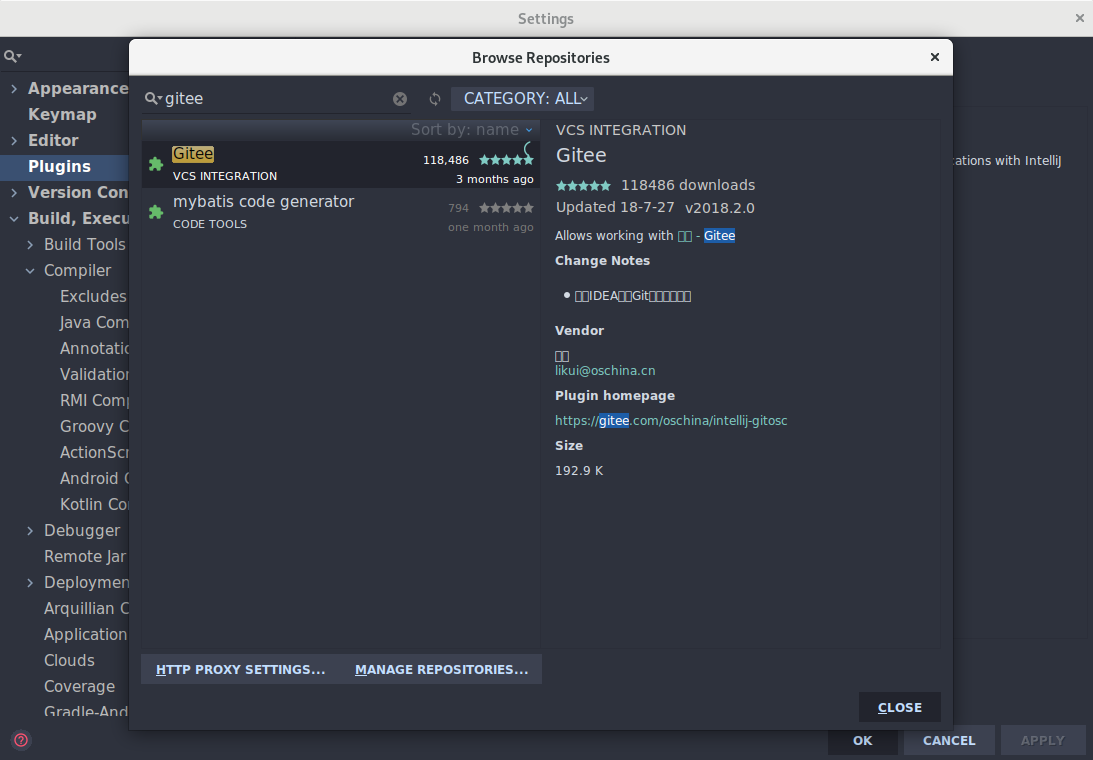Focus the plugin search field containing gitee
This screenshot has width=1093, height=760.
pos(277,99)
